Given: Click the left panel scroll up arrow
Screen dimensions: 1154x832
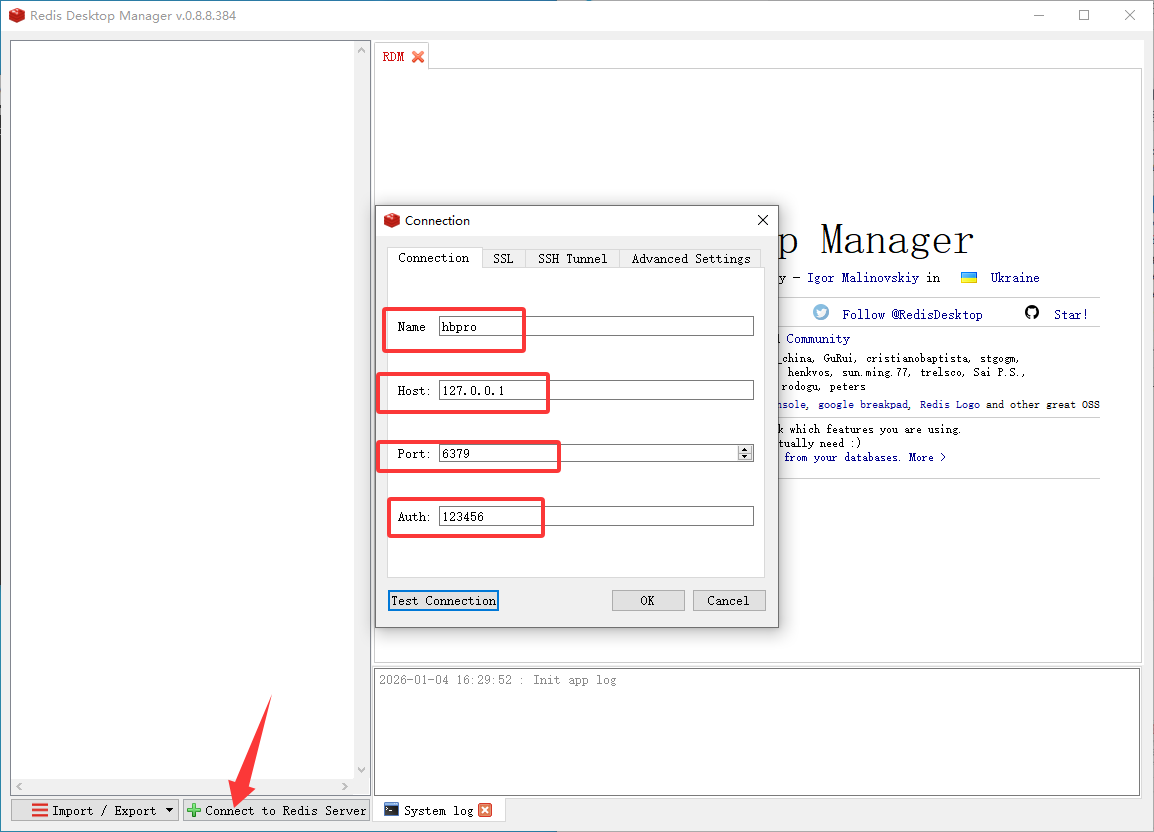Looking at the screenshot, I should tap(361, 50).
